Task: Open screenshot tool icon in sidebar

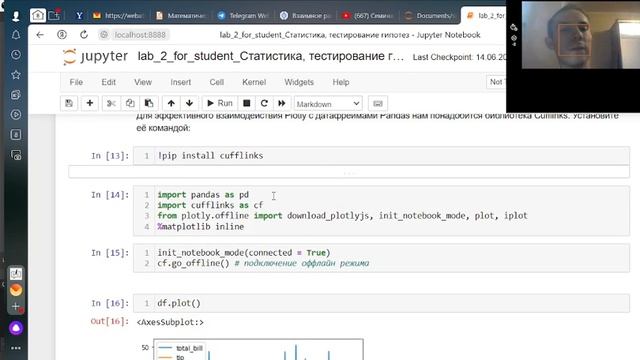Action: pyautogui.click(x=16, y=155)
